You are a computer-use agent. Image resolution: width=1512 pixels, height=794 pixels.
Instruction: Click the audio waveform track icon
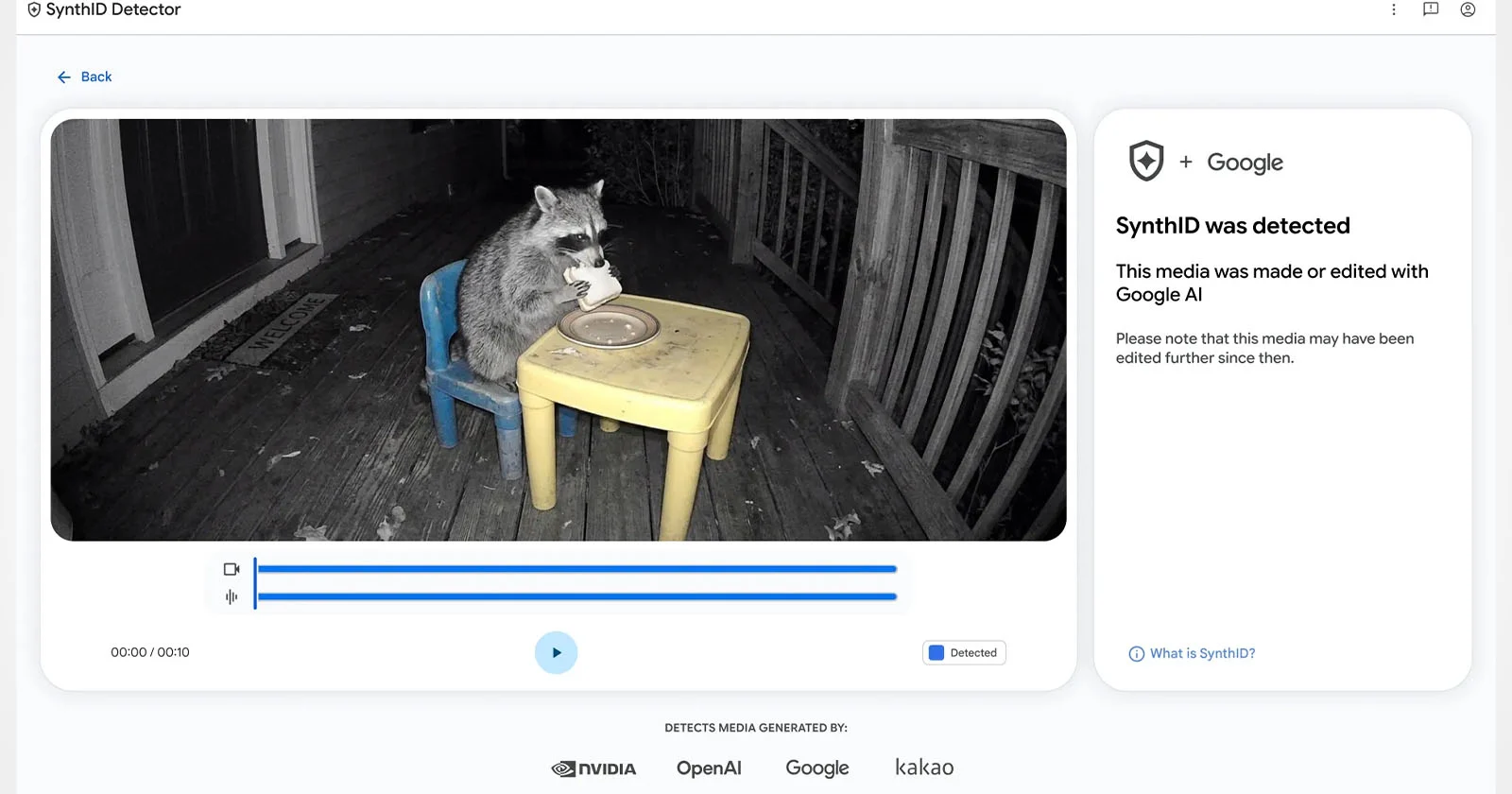(232, 596)
